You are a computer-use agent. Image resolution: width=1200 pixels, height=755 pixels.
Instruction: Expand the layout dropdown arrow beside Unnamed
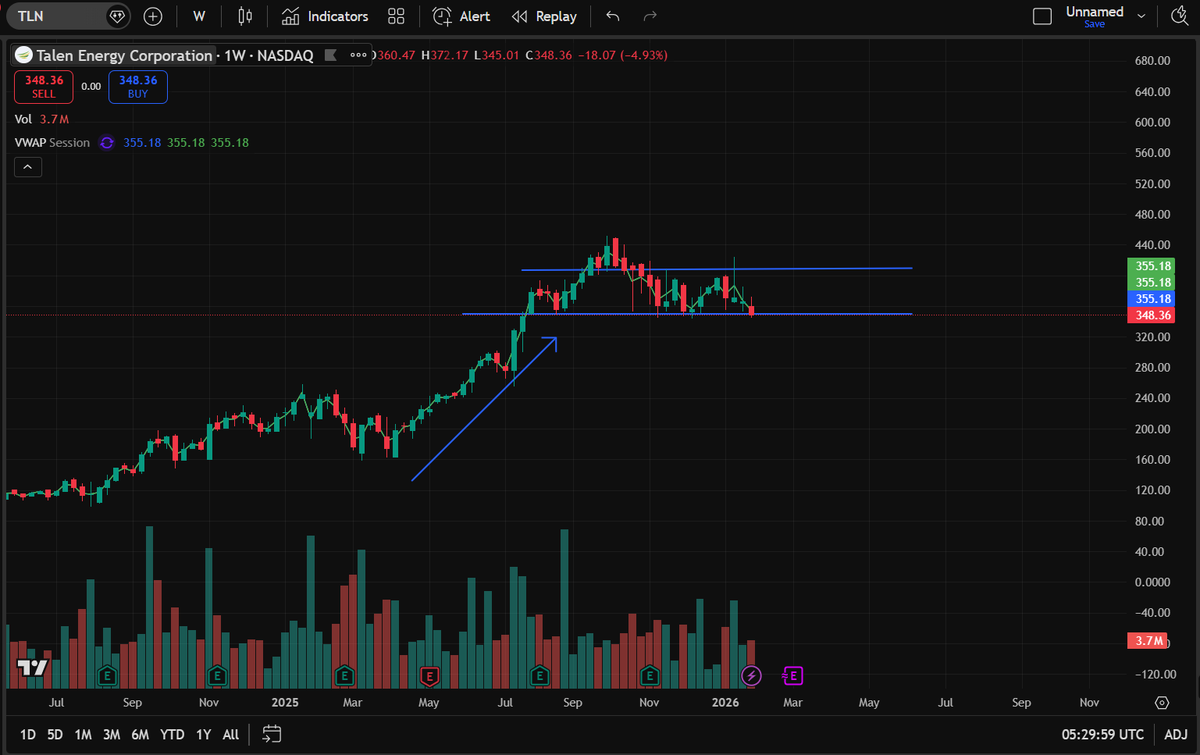coord(1141,16)
